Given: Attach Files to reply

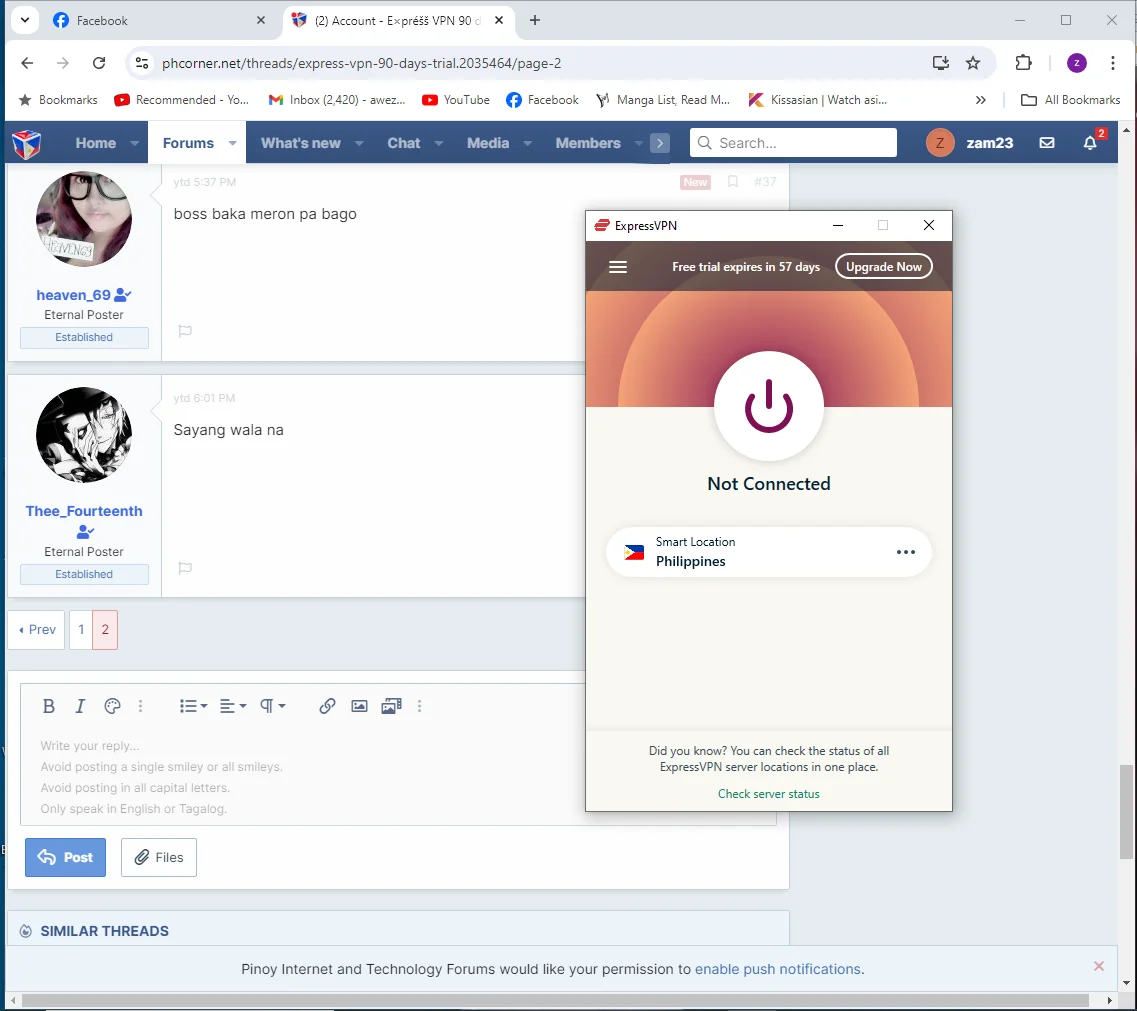Looking at the screenshot, I should (x=159, y=857).
